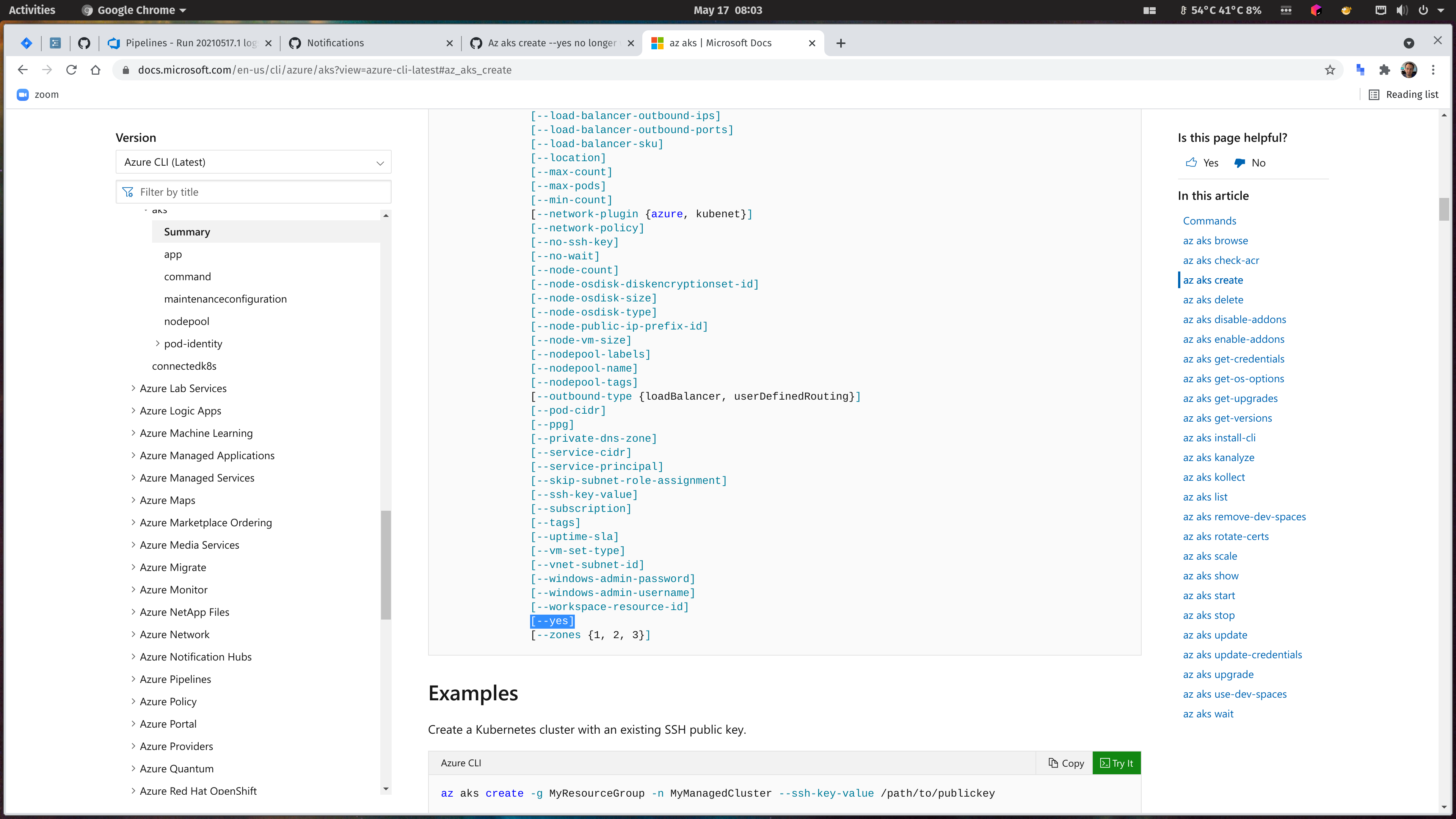Open the Azure CLI version dropdown
1456x819 pixels.
253,162
